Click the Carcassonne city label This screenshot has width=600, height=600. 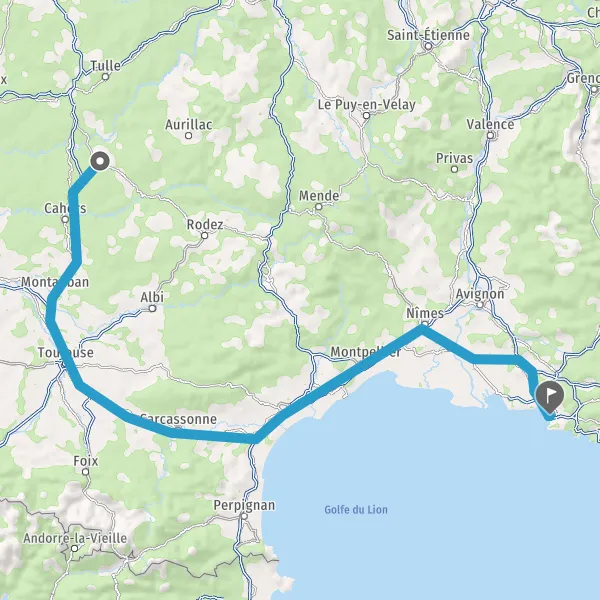[x=178, y=419]
